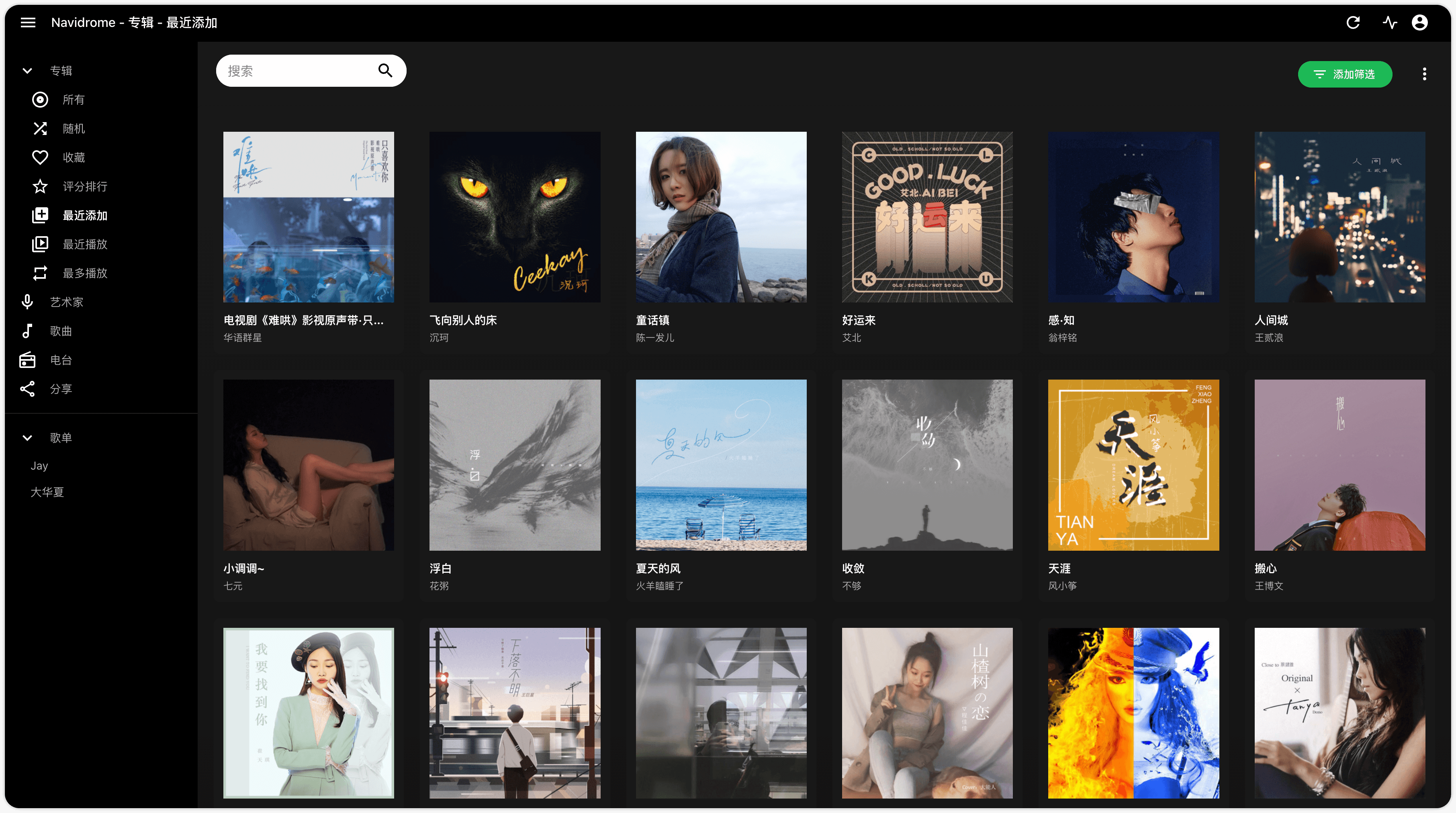The width and height of the screenshot is (1456, 813).
Task: Click artist link 陈一发儿
Action: pos(654,338)
